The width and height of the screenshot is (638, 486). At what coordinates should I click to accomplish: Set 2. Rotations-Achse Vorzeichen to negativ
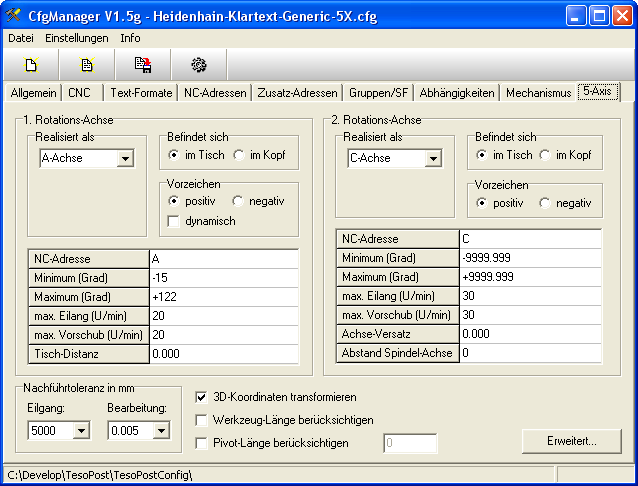(545, 203)
